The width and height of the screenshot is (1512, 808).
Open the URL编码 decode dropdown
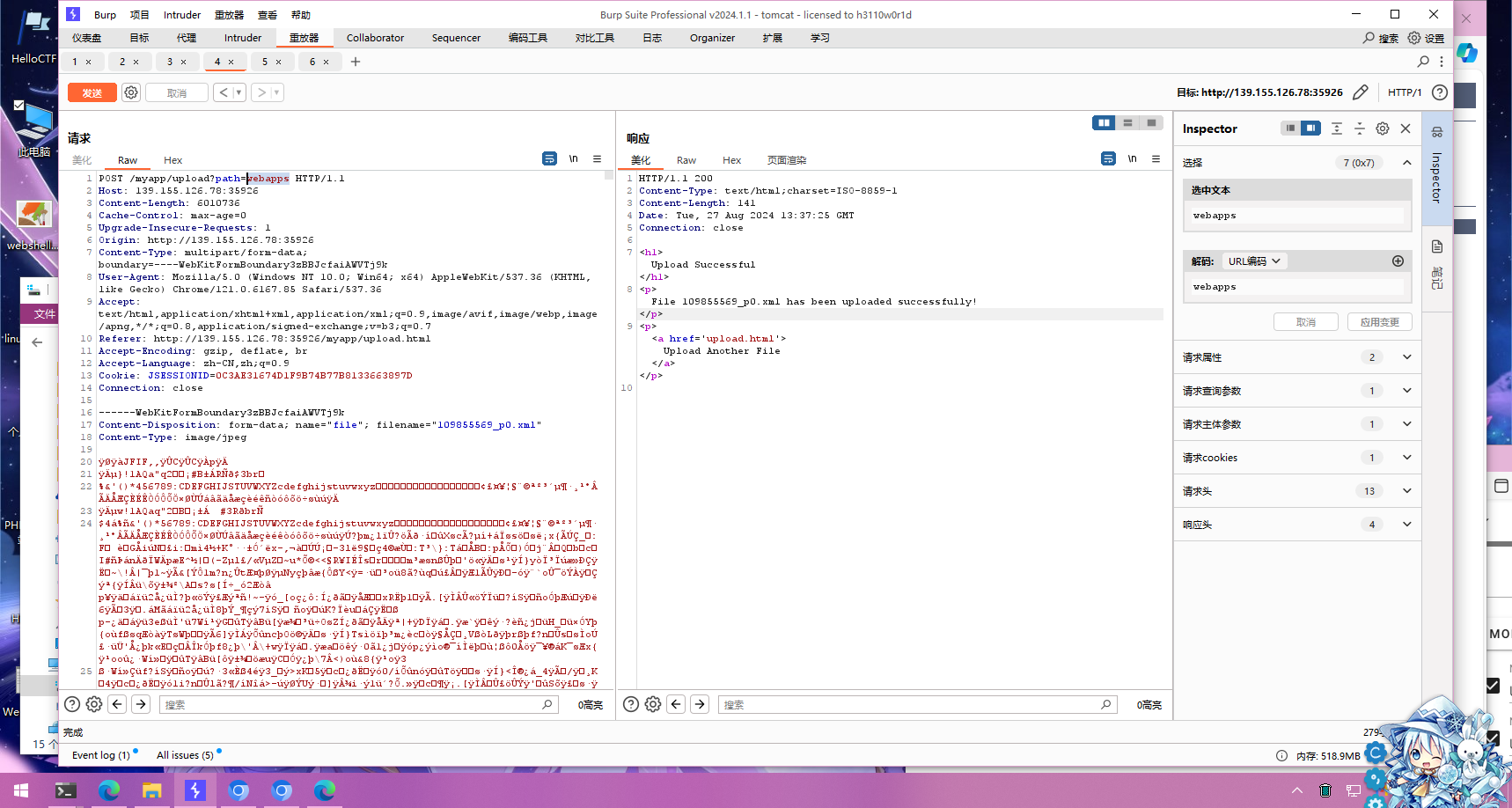point(1254,261)
